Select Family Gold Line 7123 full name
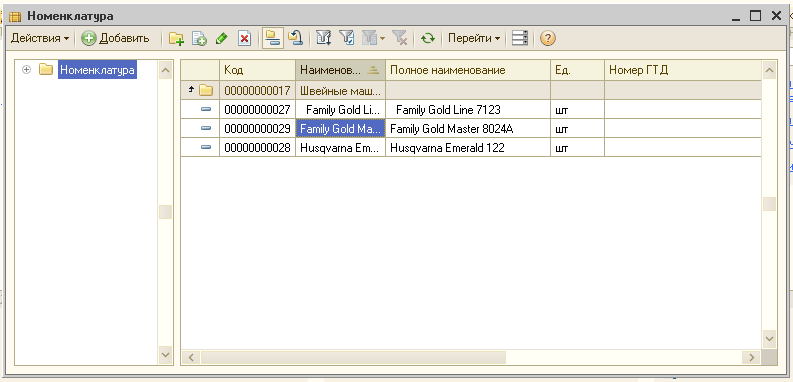 468,109
